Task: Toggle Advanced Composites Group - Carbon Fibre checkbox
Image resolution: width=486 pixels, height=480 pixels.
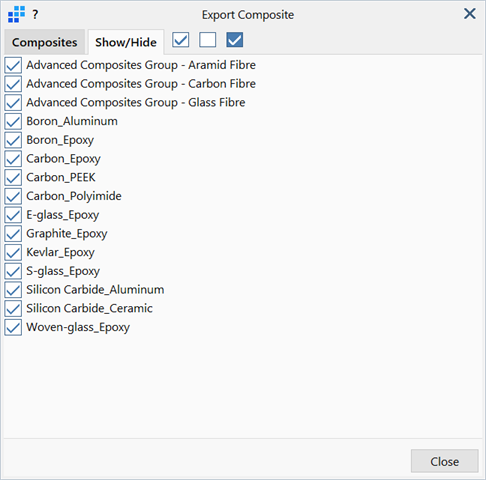Action: [x=13, y=84]
